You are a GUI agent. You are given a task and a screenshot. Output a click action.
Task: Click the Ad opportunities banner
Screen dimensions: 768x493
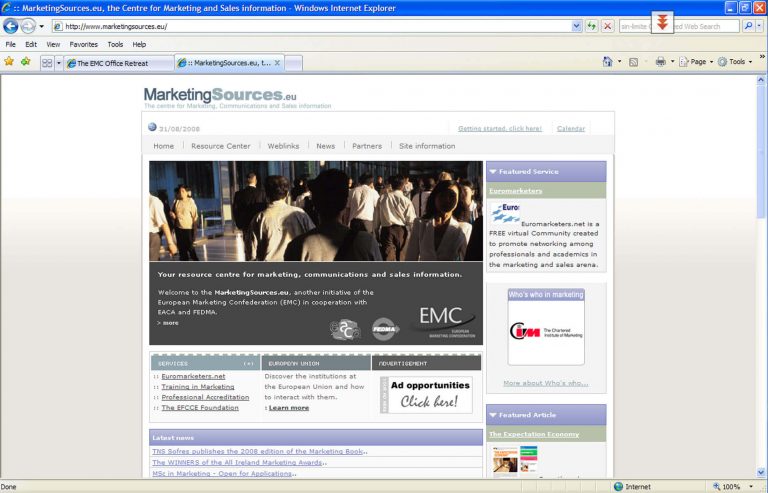coord(426,395)
